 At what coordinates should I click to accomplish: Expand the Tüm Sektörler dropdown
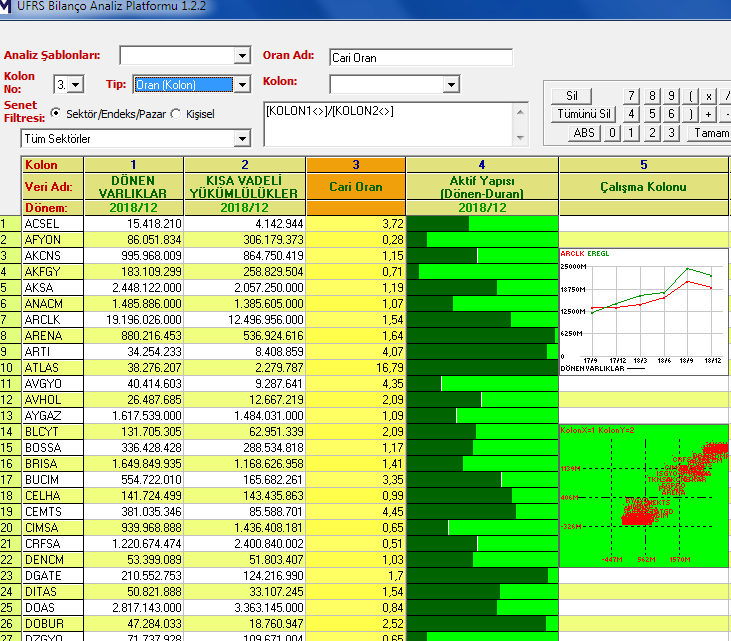[242, 138]
